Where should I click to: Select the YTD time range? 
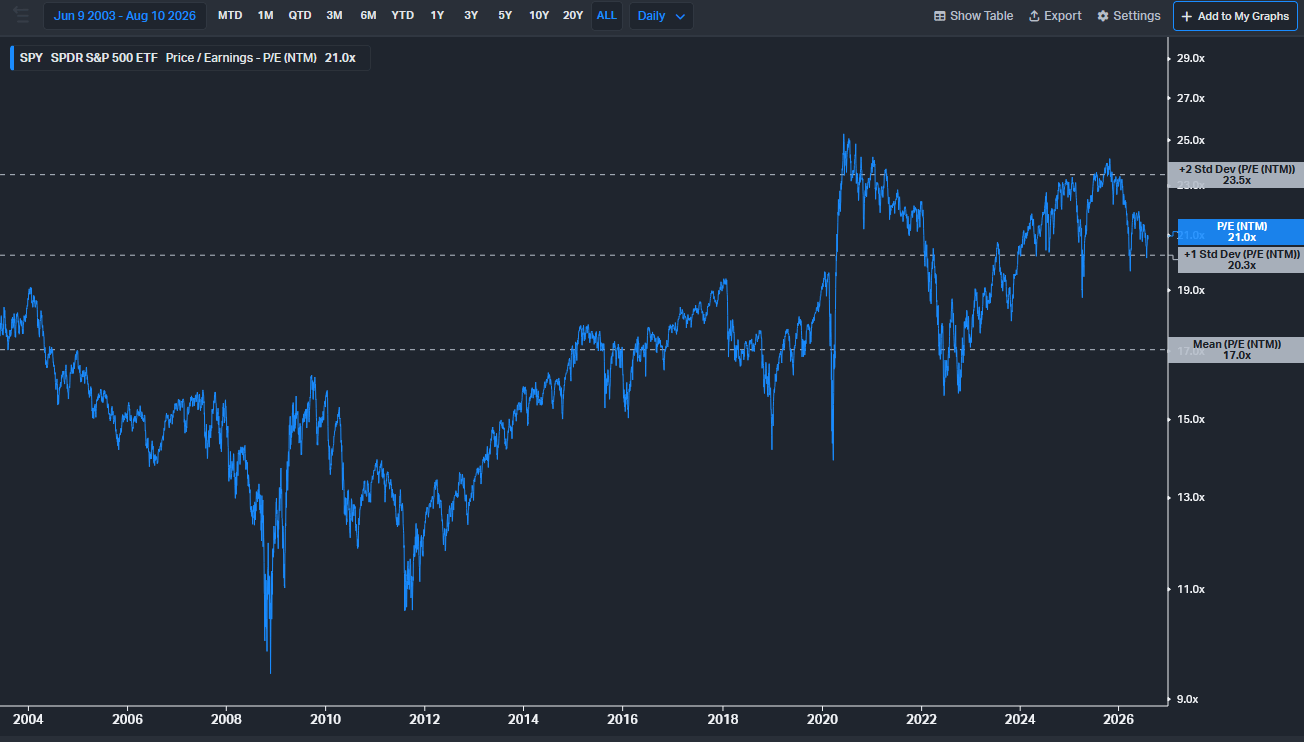tap(402, 16)
